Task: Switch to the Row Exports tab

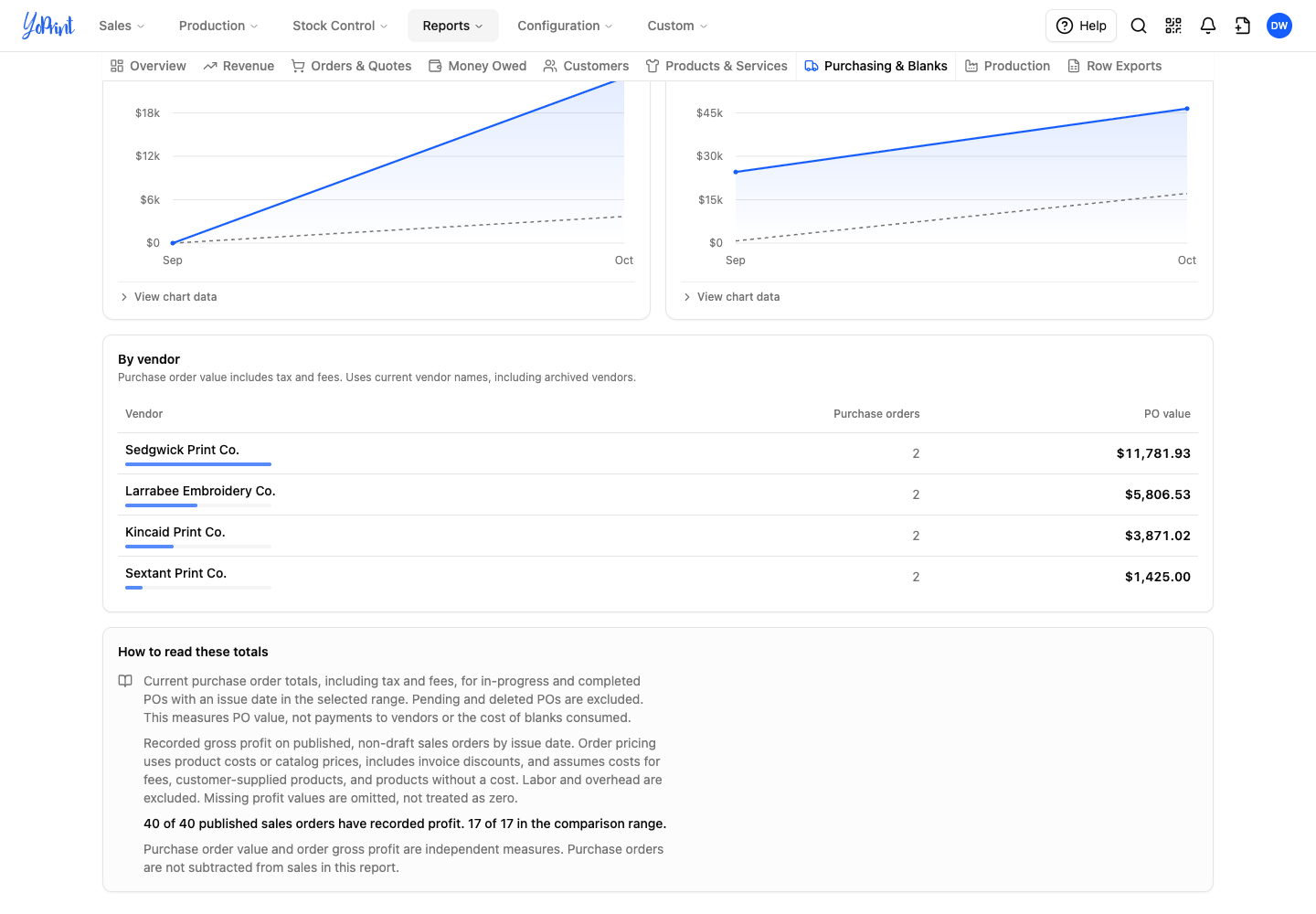Action: [x=1114, y=66]
